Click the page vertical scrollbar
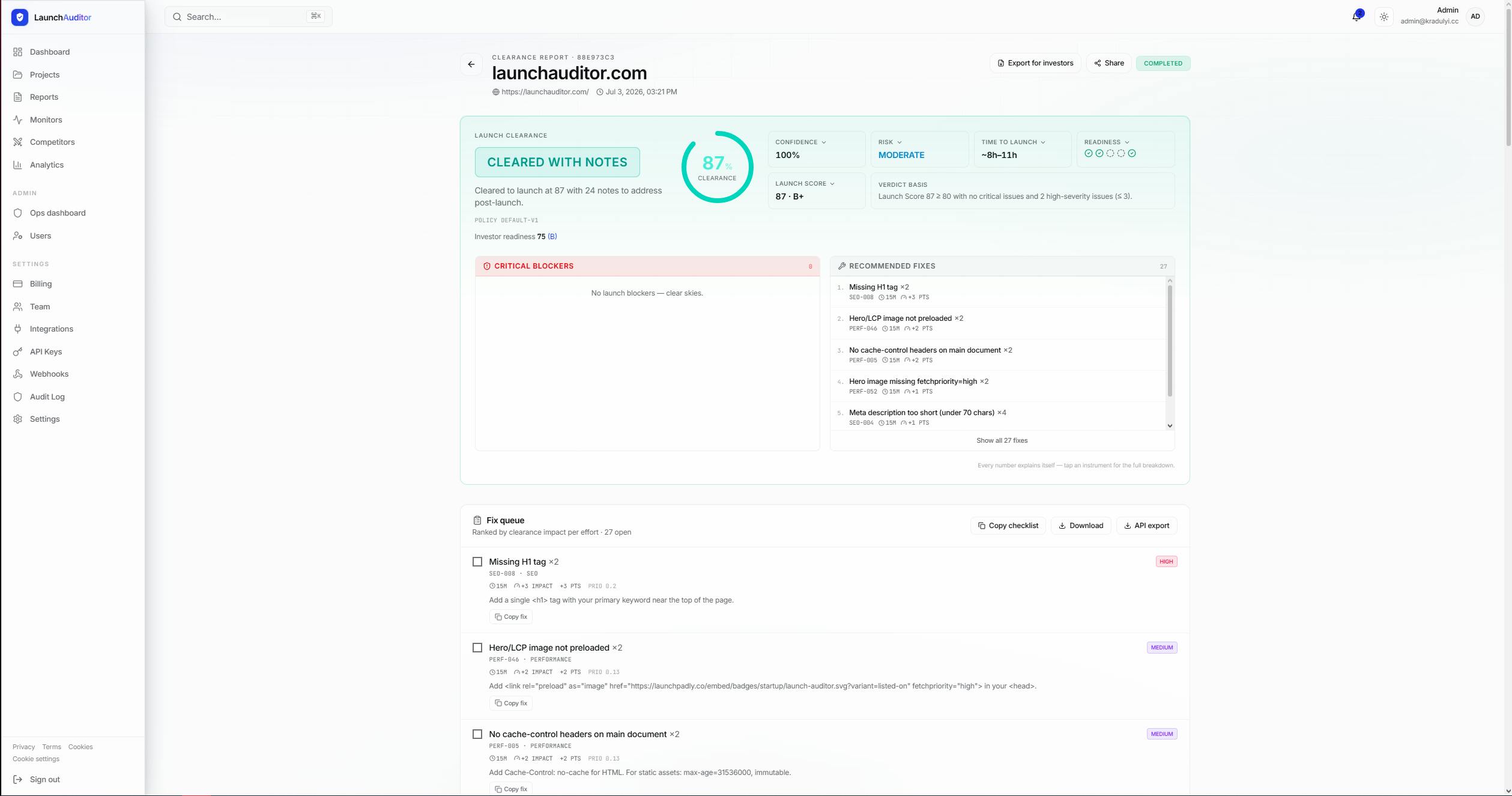Viewport: 1512px width, 796px height. [1508, 77]
